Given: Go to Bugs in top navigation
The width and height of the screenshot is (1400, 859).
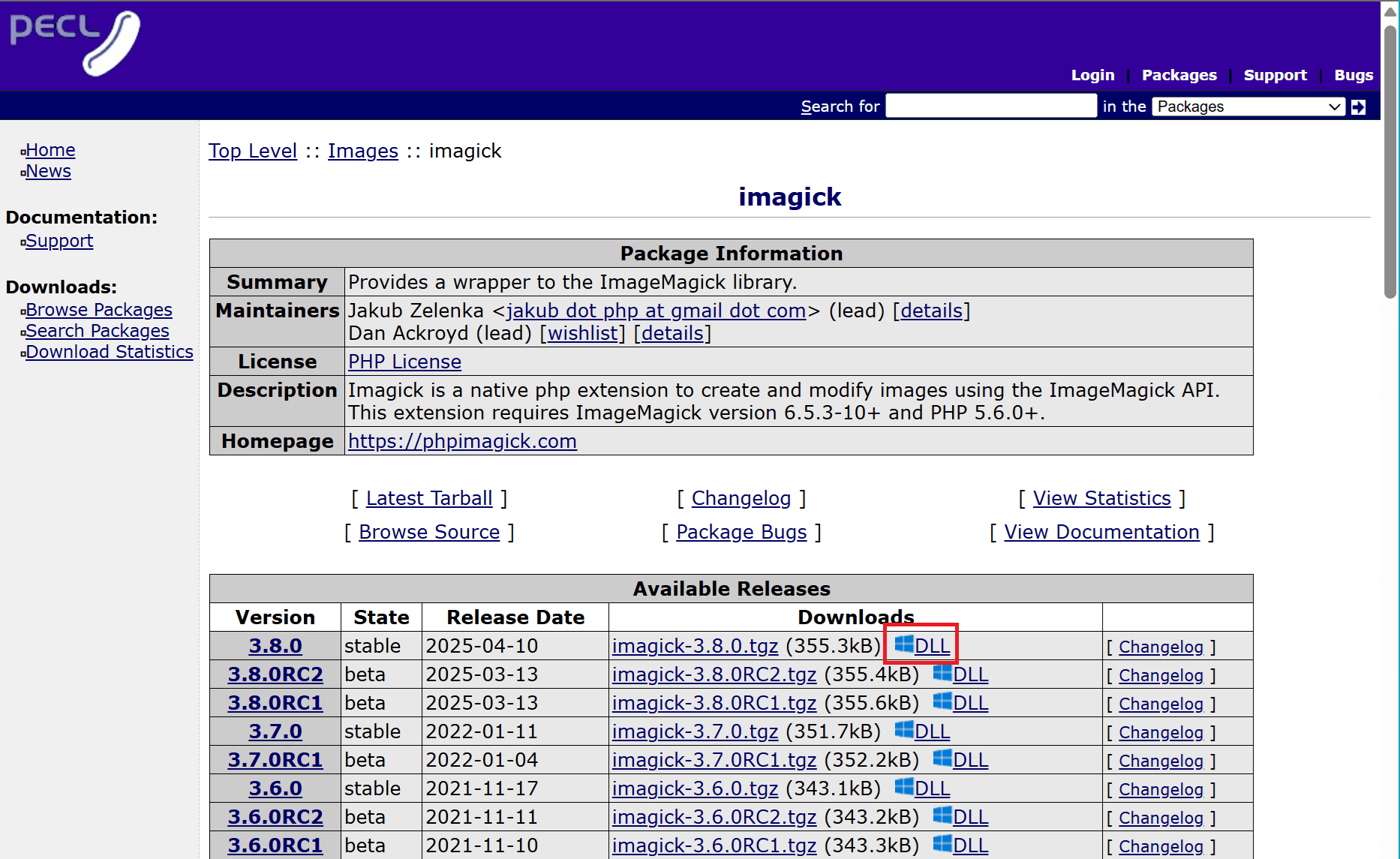Looking at the screenshot, I should (1353, 75).
